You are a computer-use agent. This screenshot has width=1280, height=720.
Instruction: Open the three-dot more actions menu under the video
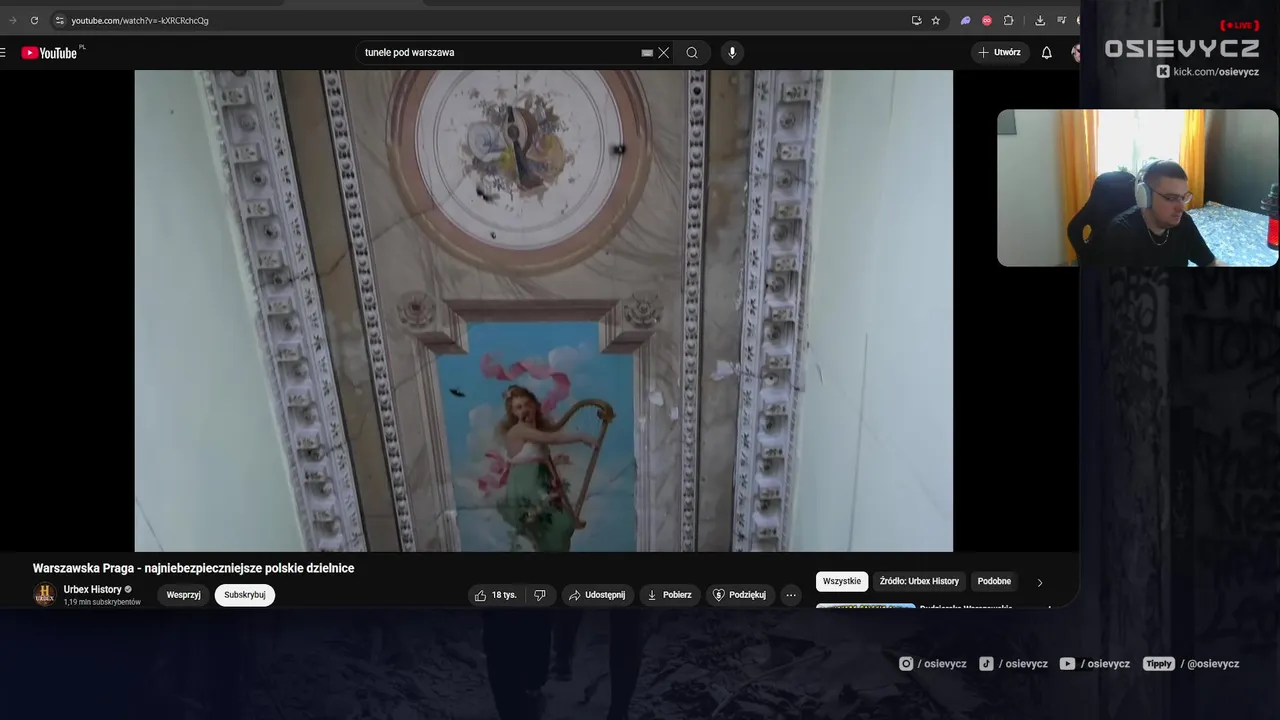coord(791,595)
